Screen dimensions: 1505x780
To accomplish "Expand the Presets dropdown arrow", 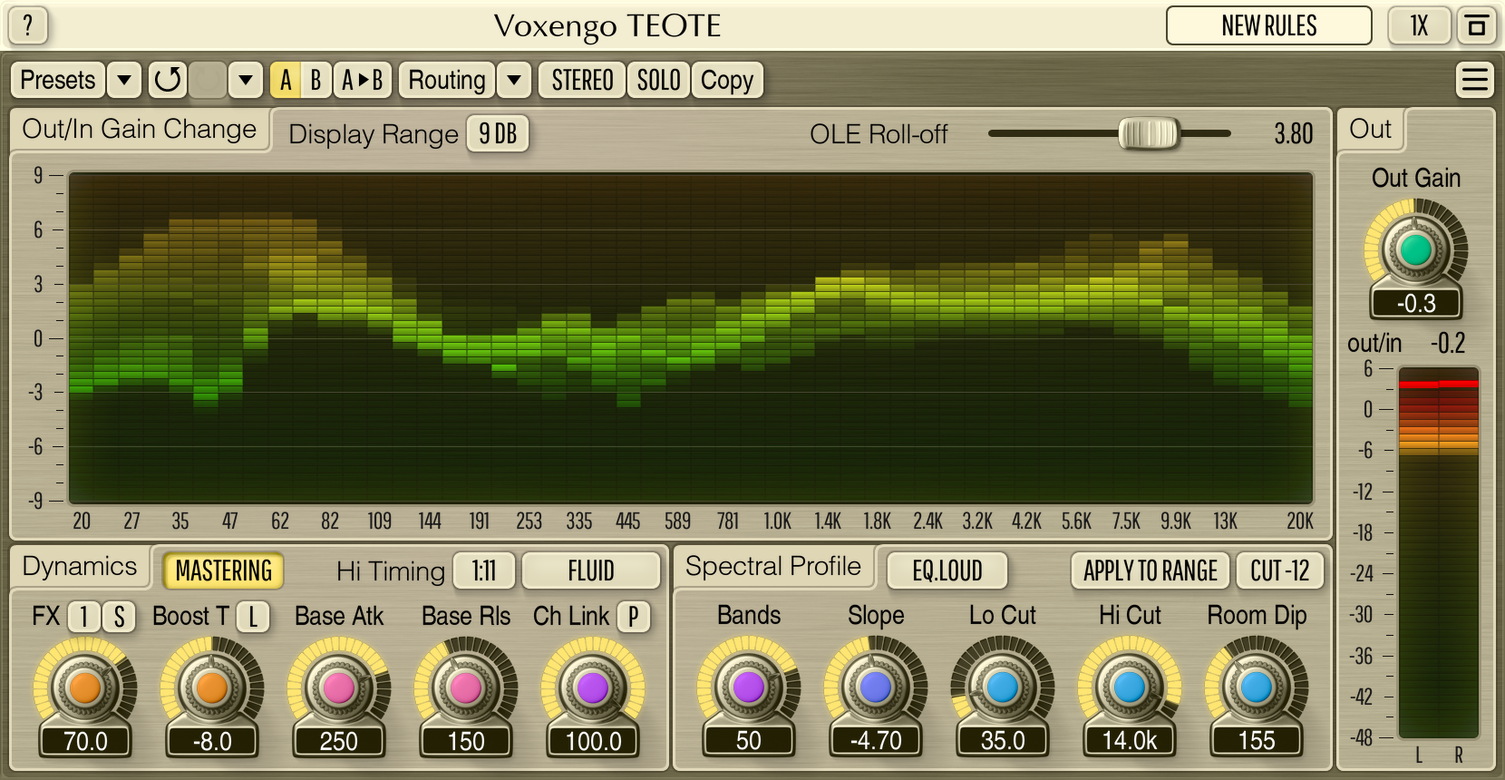I will click(x=124, y=80).
